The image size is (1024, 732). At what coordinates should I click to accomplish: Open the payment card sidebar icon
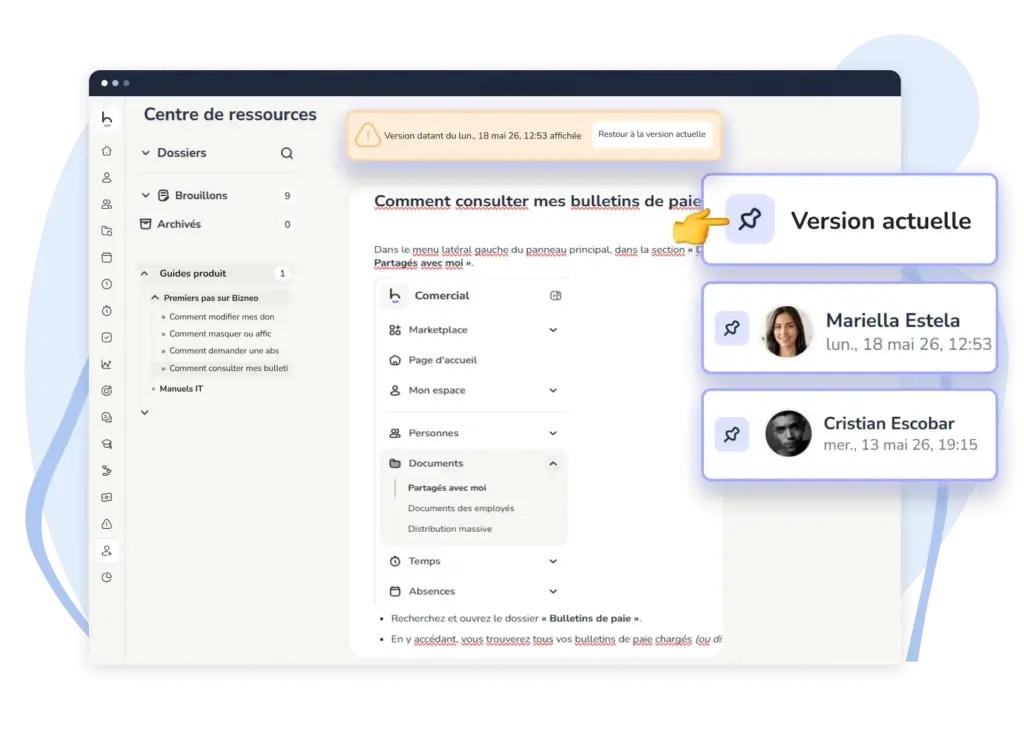(x=106, y=498)
